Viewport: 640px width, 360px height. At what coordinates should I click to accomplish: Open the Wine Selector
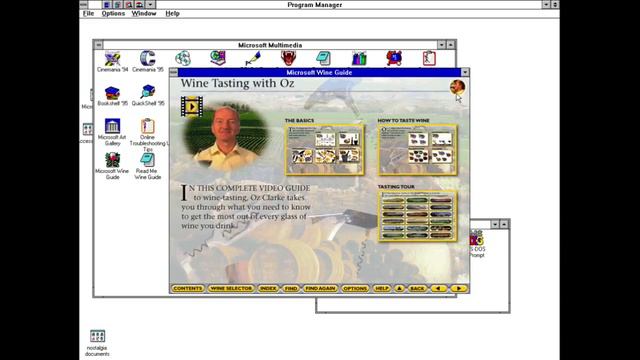pos(231,289)
